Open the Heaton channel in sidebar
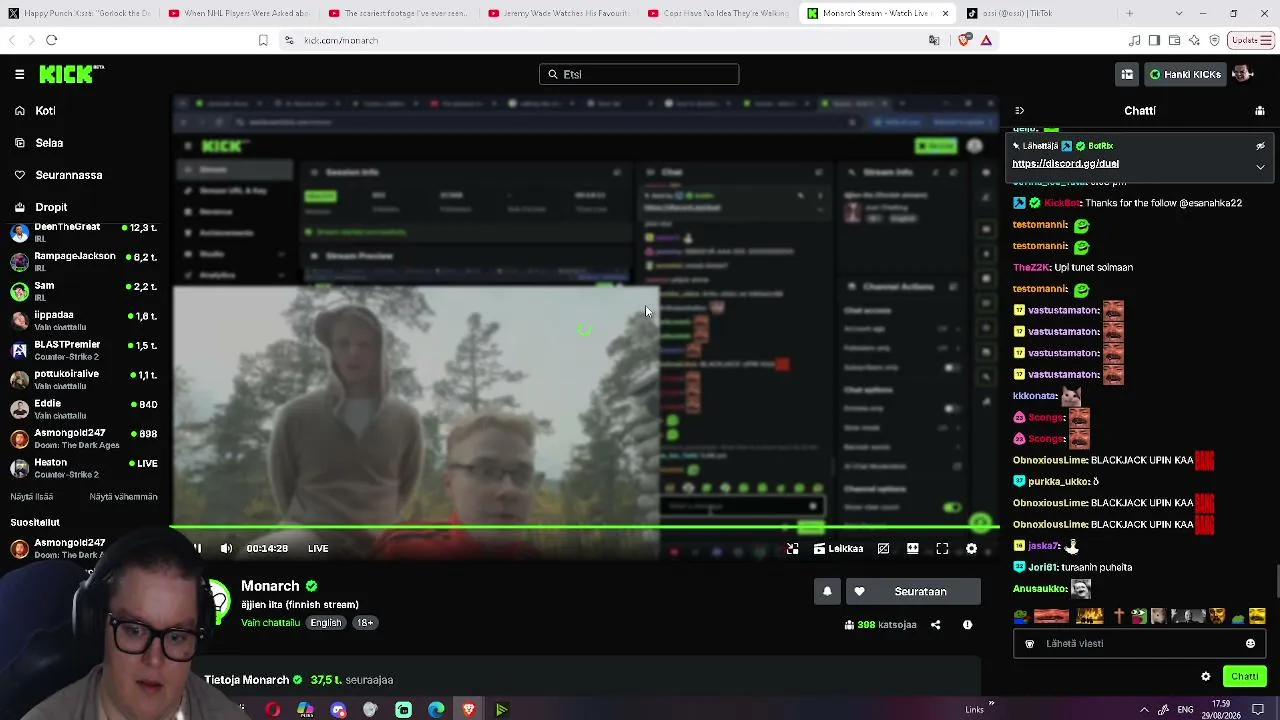 pos(84,468)
